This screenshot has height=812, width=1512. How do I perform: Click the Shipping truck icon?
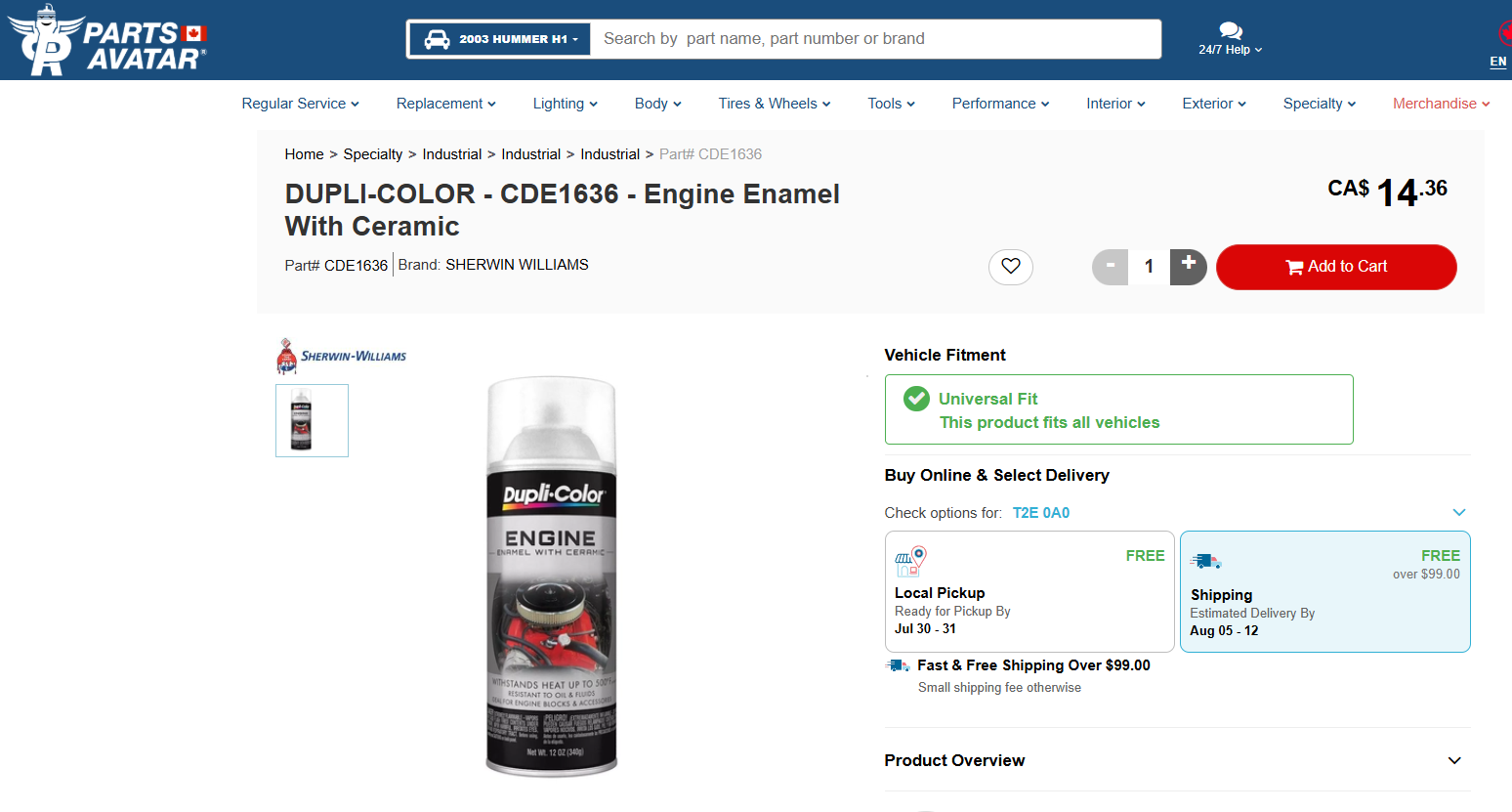click(1206, 561)
